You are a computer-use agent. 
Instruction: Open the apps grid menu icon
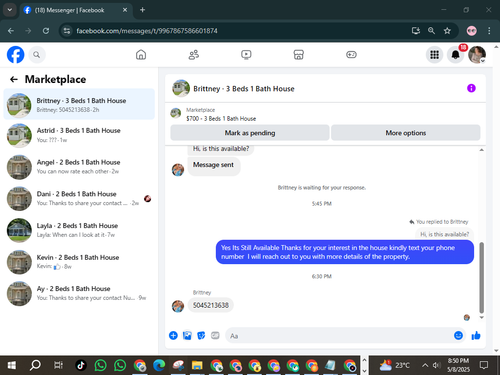pos(434,55)
